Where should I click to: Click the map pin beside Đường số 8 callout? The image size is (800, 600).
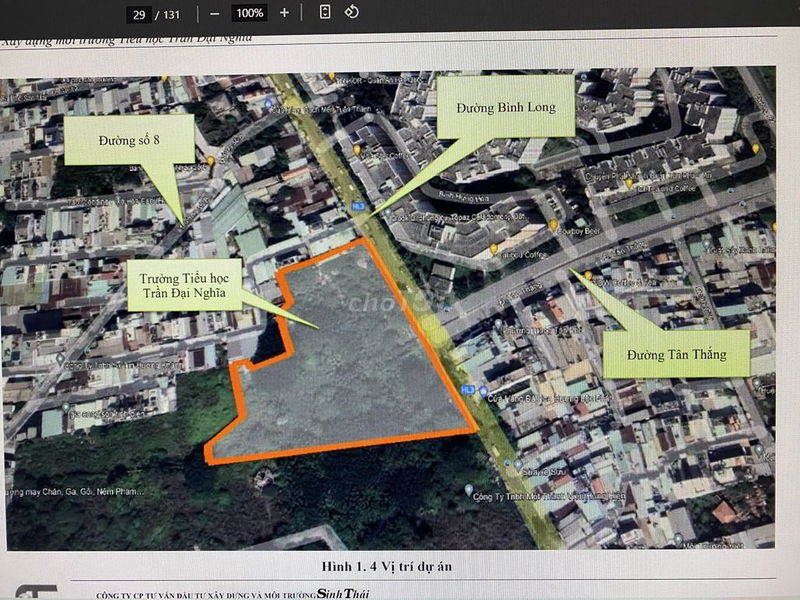click(x=211, y=161)
